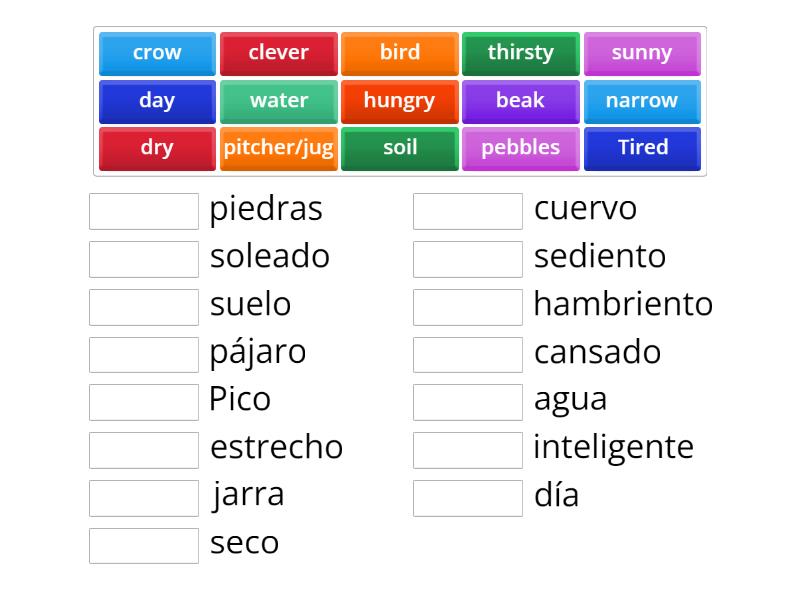Click the answer box beside 'cuervo'
This screenshot has height=600, width=800.
click(x=467, y=210)
